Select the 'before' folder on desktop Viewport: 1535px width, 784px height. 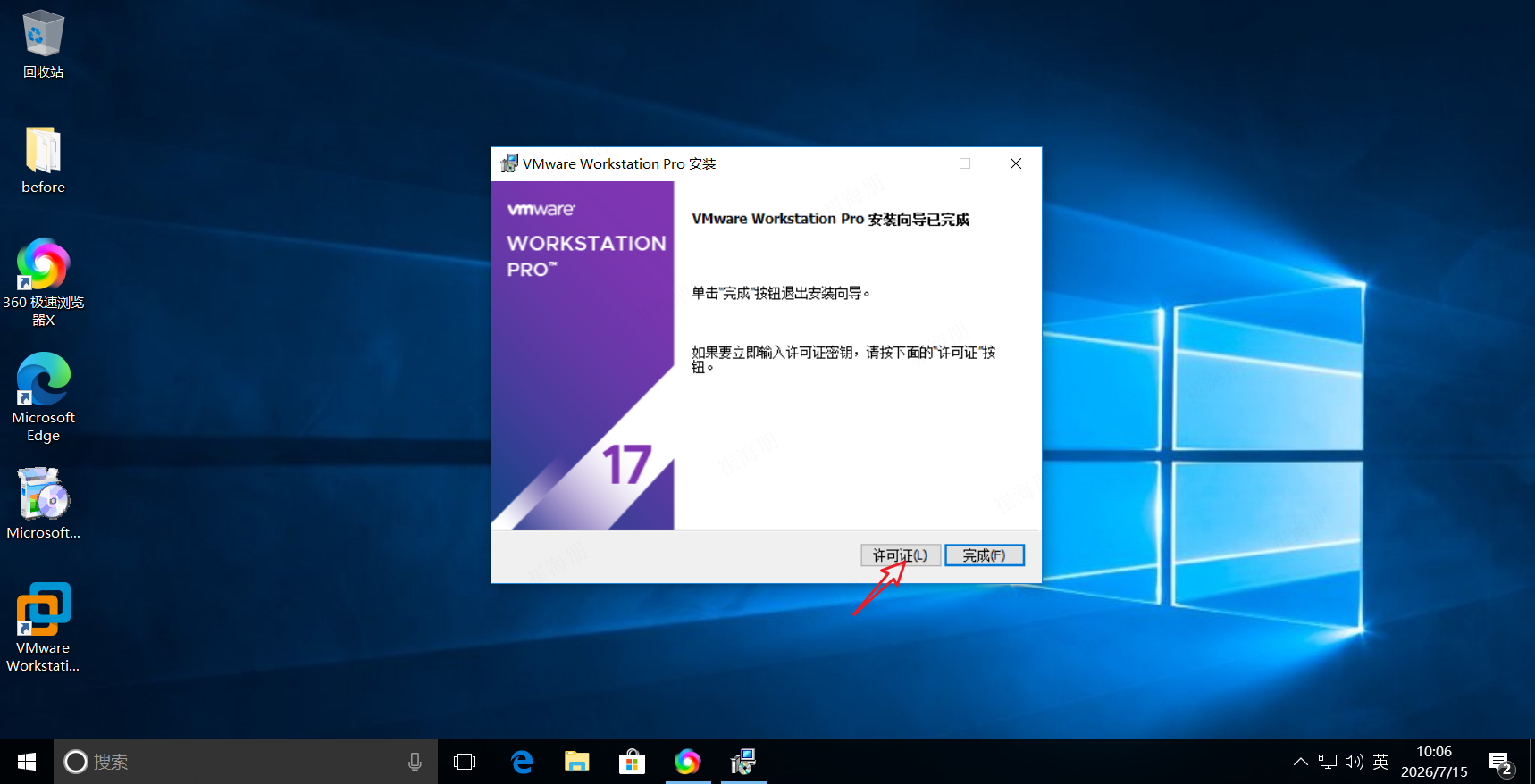click(43, 161)
